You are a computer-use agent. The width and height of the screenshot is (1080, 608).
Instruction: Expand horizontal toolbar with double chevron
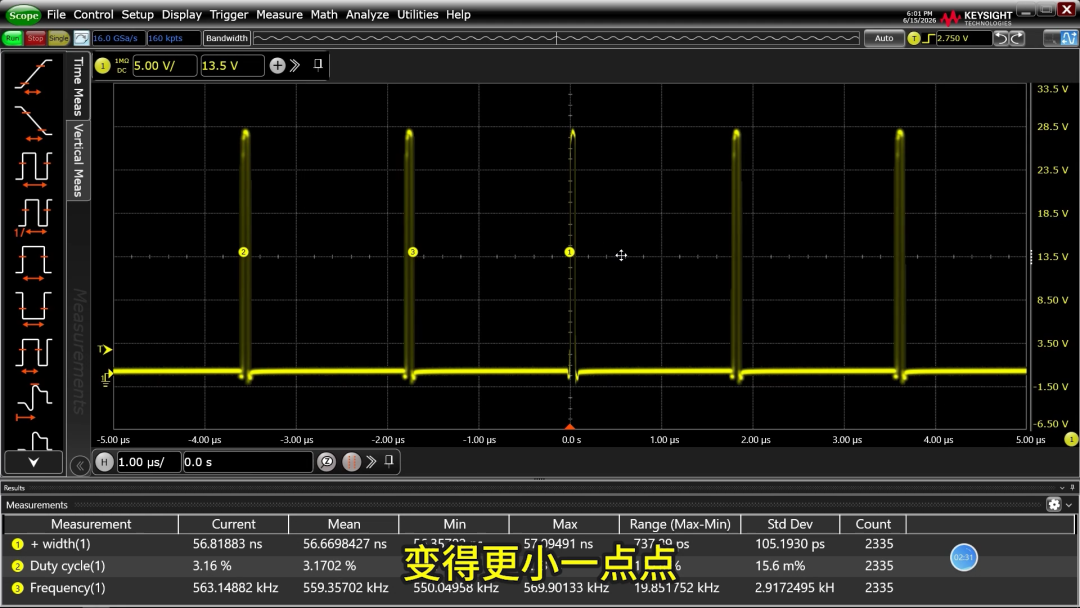pos(371,461)
